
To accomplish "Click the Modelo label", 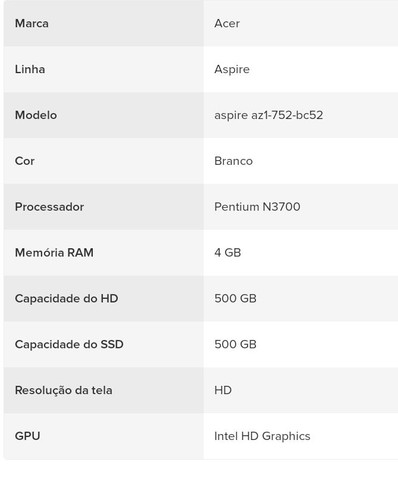I will pos(36,115).
